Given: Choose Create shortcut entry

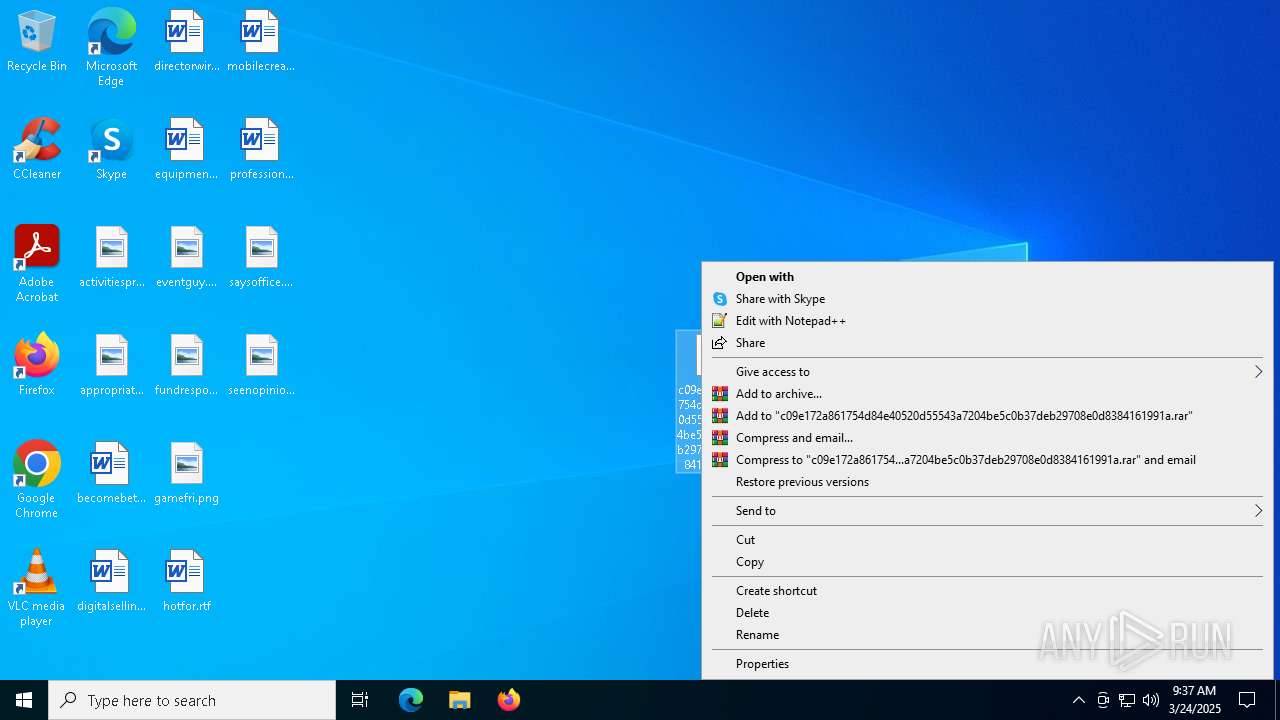Looking at the screenshot, I should coord(987,591).
